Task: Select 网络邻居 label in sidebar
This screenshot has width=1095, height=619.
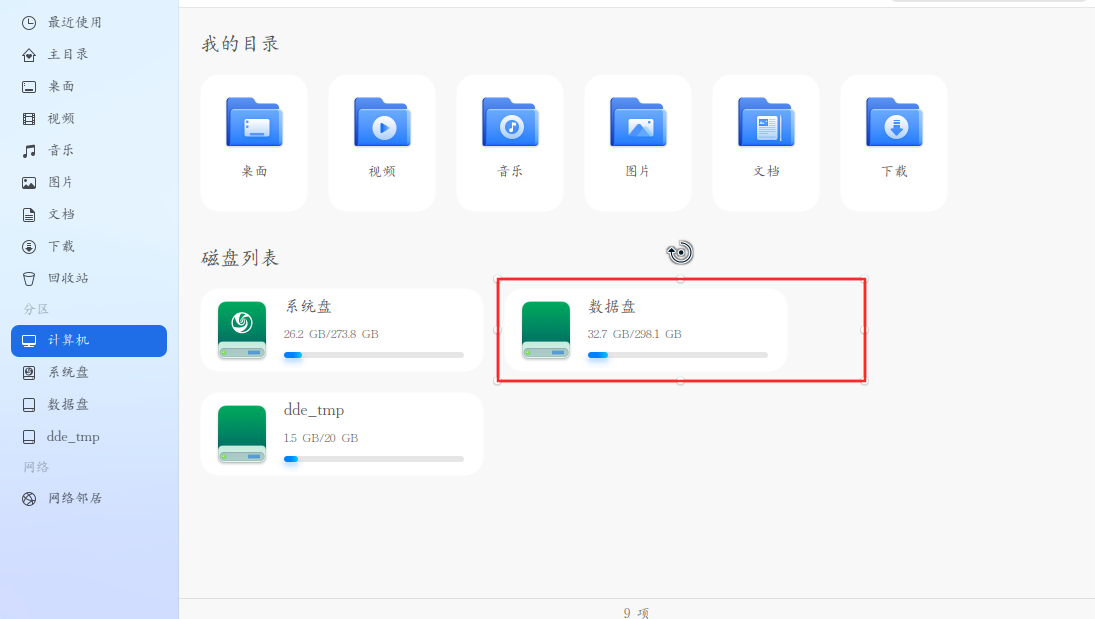Action: 75,498
